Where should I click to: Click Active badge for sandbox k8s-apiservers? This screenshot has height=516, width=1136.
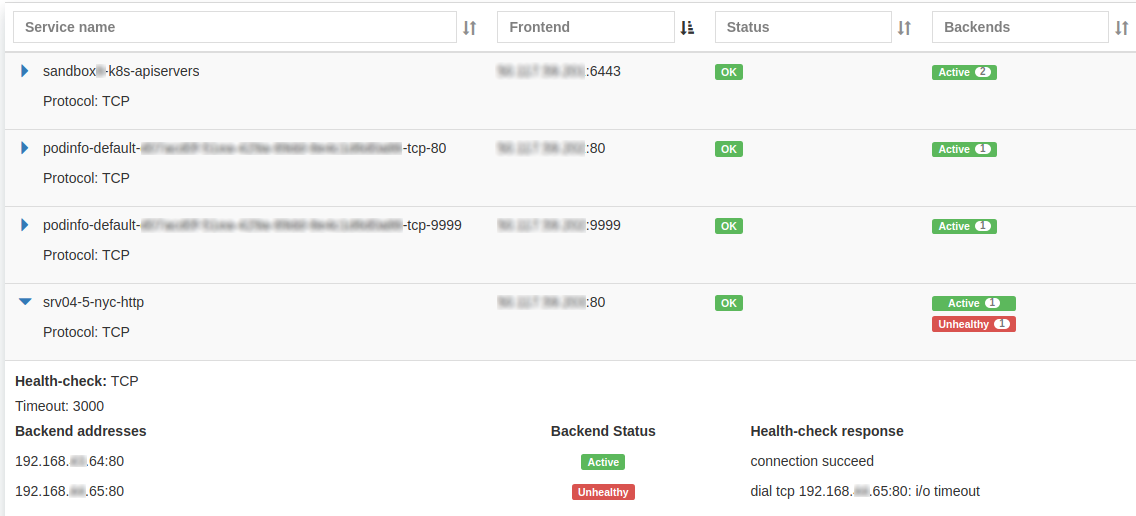point(964,72)
